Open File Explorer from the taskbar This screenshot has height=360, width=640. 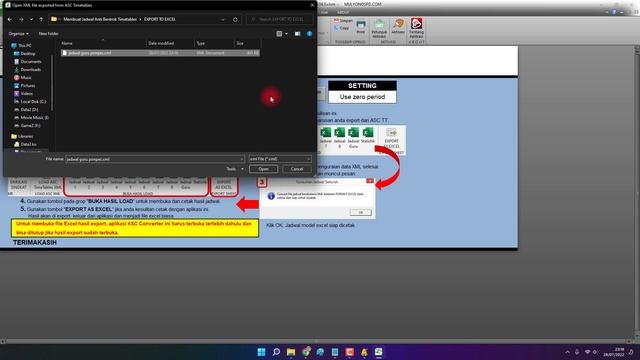click(x=291, y=352)
